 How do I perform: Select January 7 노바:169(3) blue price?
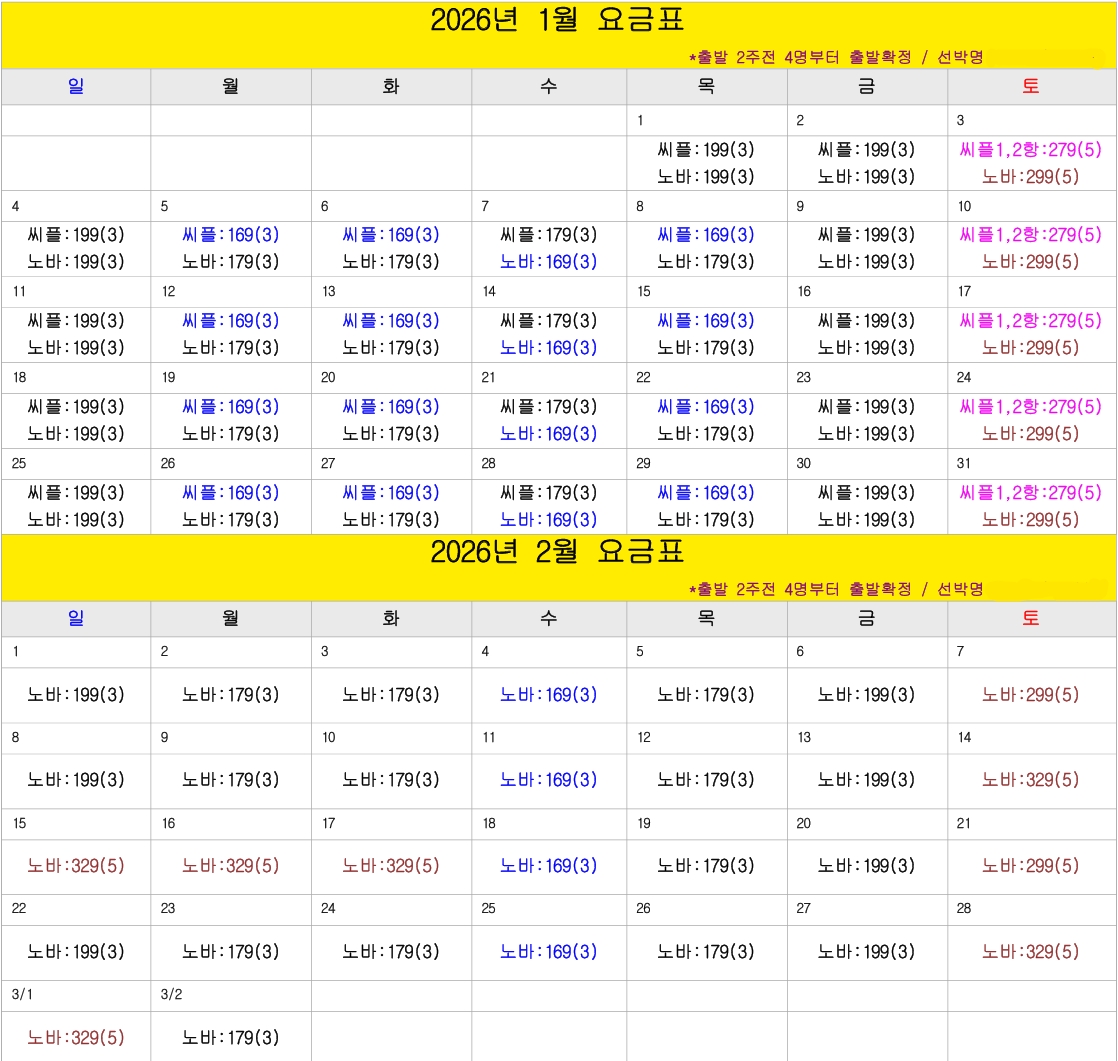click(x=548, y=262)
